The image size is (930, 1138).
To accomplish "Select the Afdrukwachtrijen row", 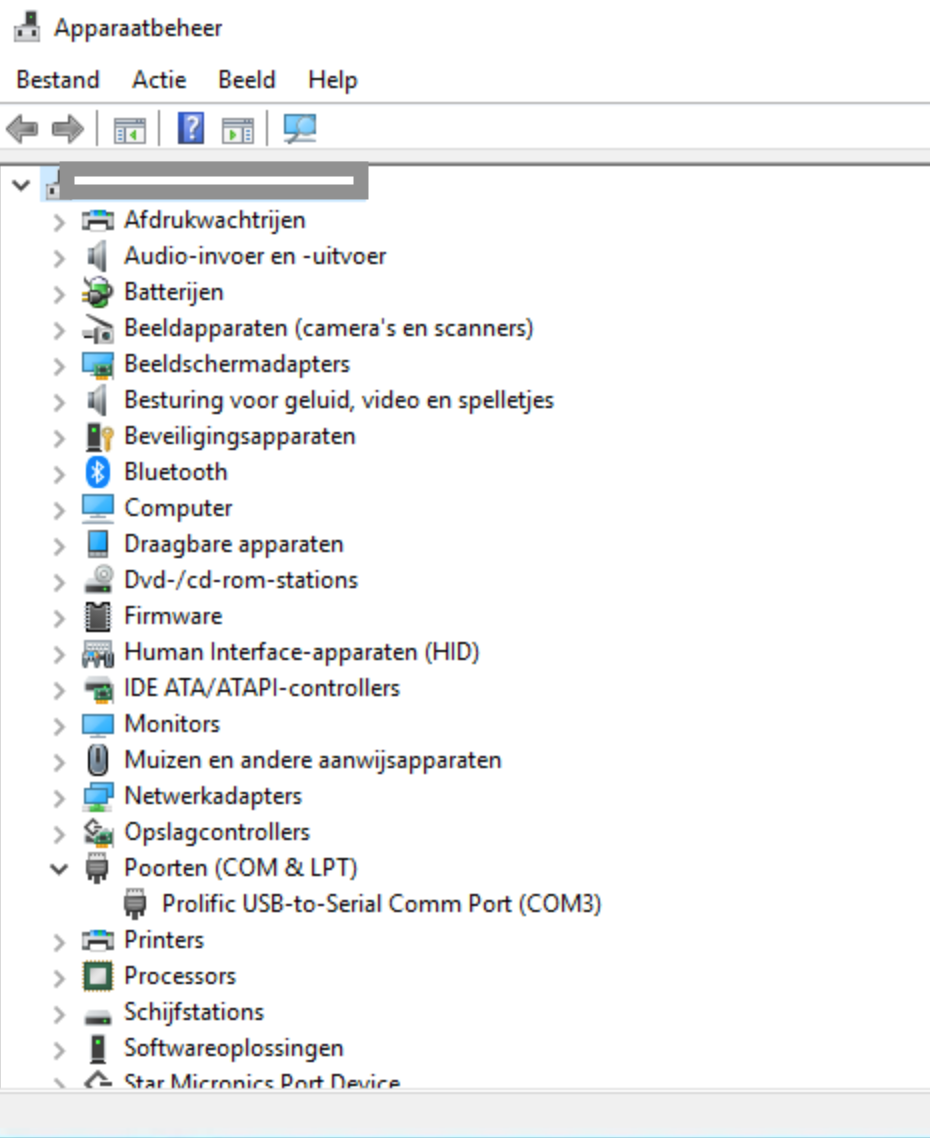I will 215,220.
